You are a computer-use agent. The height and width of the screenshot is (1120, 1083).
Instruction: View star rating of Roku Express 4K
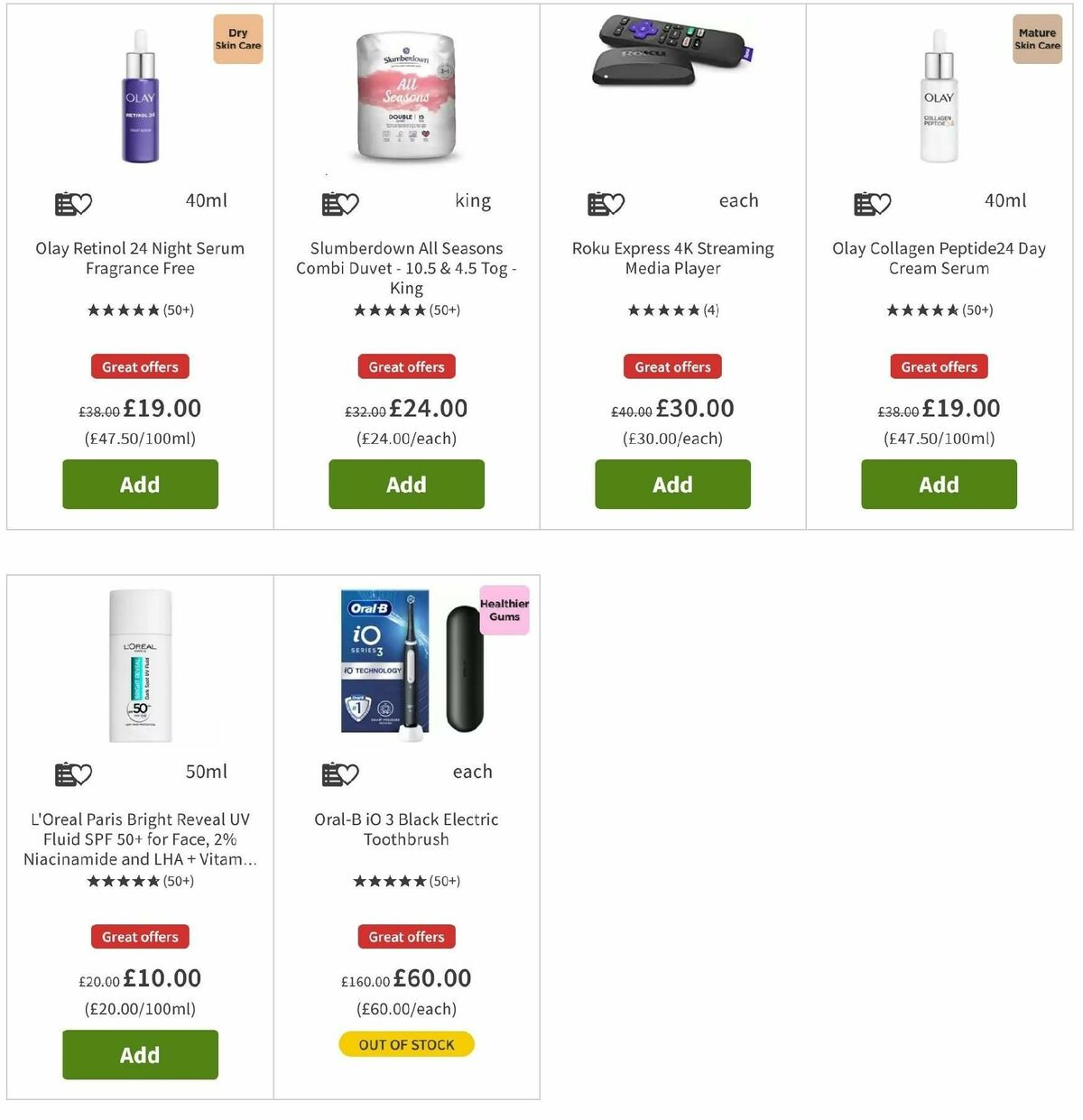click(671, 310)
